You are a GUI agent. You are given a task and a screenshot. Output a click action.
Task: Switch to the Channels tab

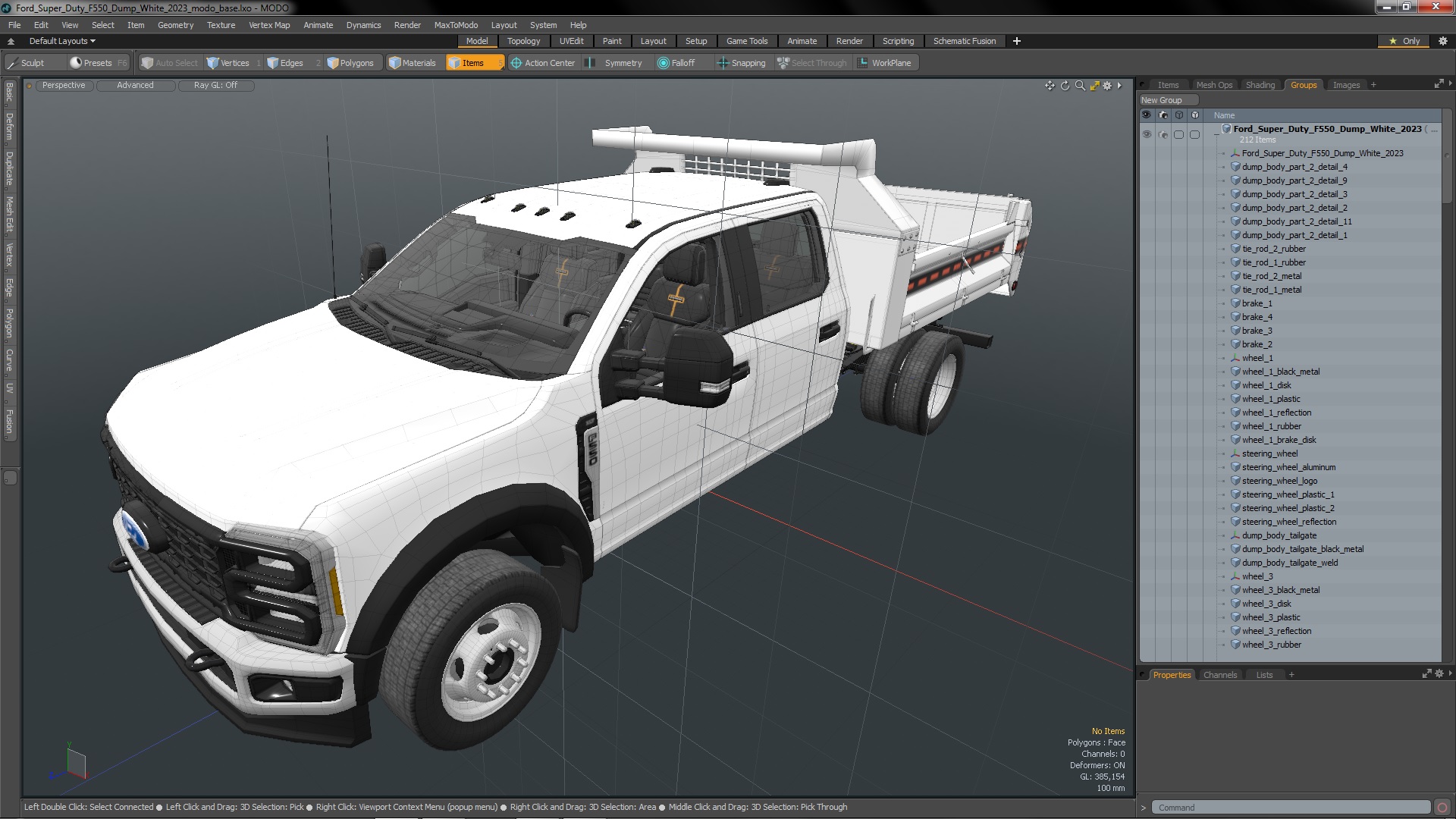[1219, 675]
